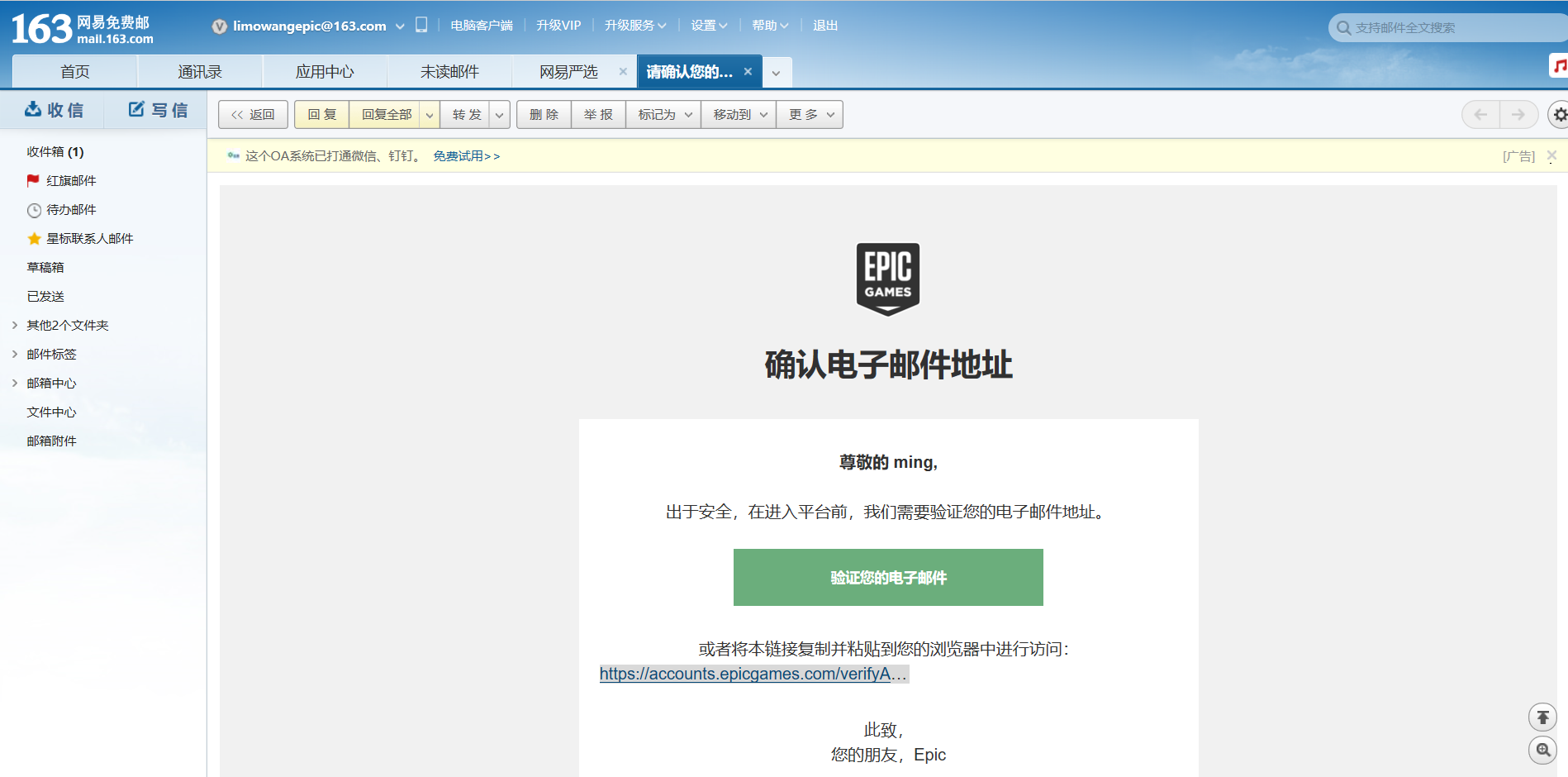Switch to the 应用中心 tab
The height and width of the screenshot is (777, 1568).
click(325, 72)
